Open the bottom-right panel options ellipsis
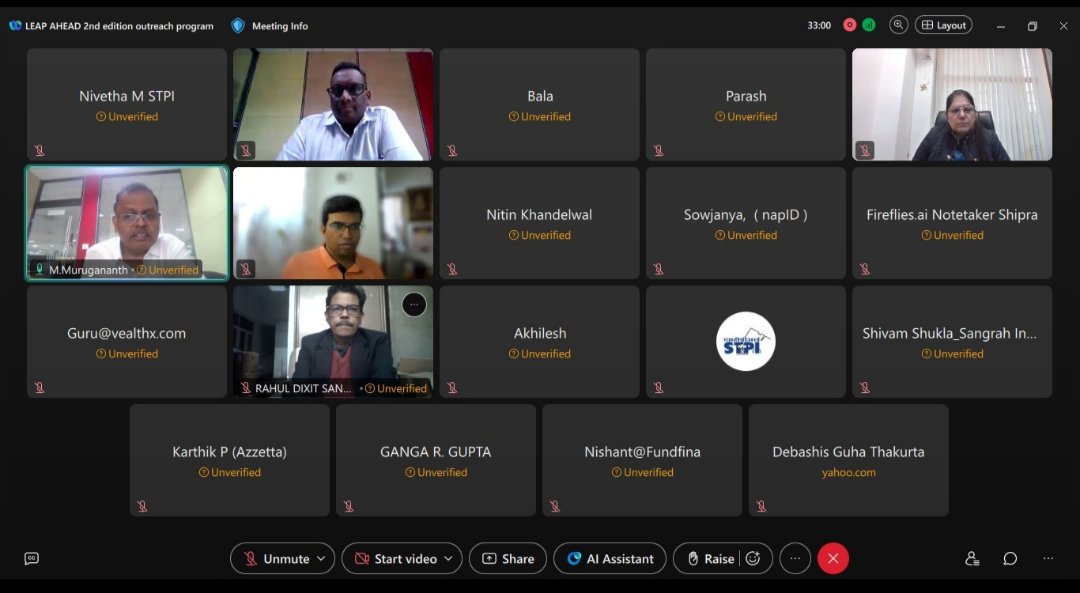Viewport: 1080px width, 593px height. (x=1048, y=559)
